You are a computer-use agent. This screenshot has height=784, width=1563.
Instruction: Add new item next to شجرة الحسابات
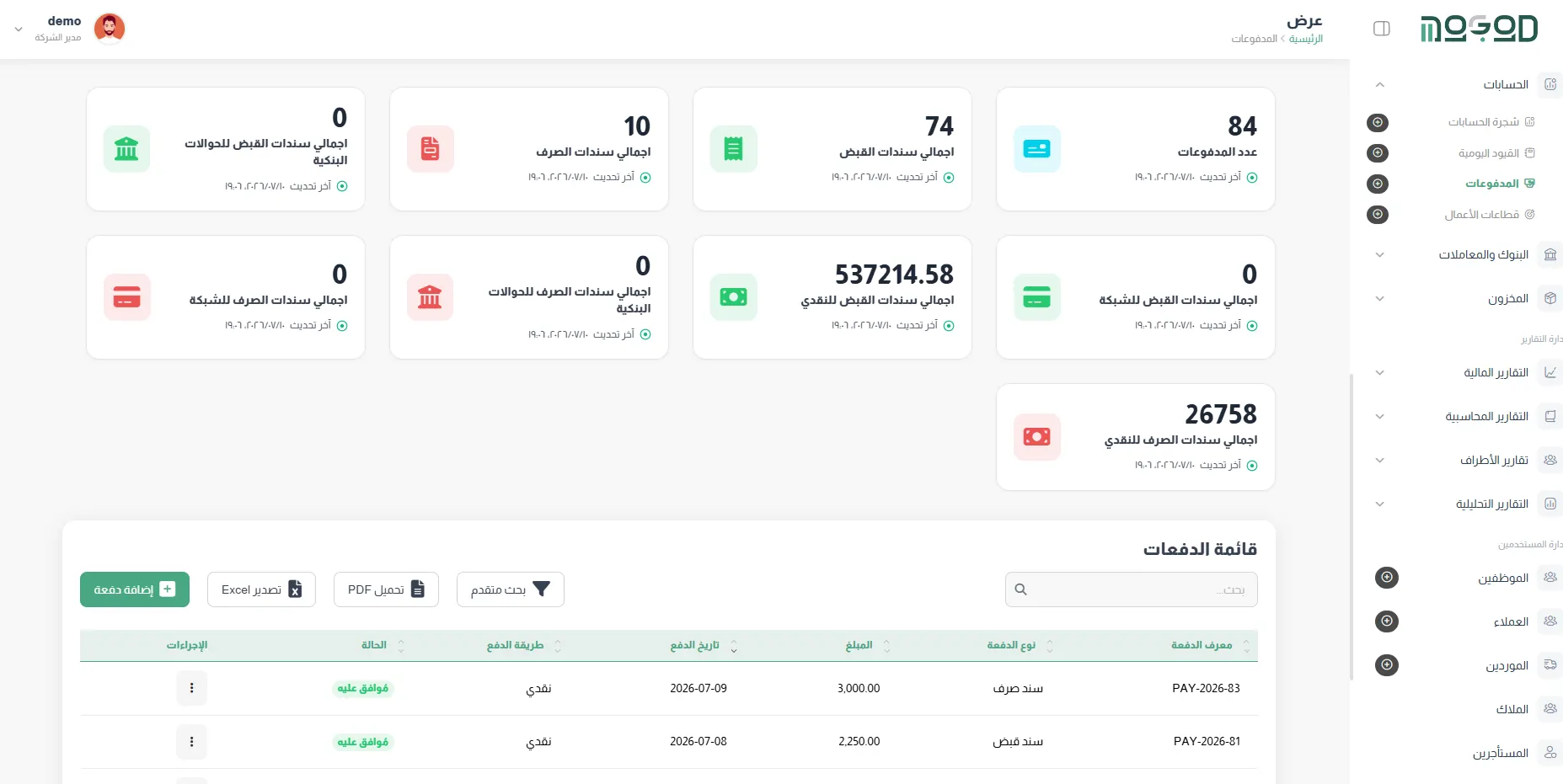tap(1378, 123)
